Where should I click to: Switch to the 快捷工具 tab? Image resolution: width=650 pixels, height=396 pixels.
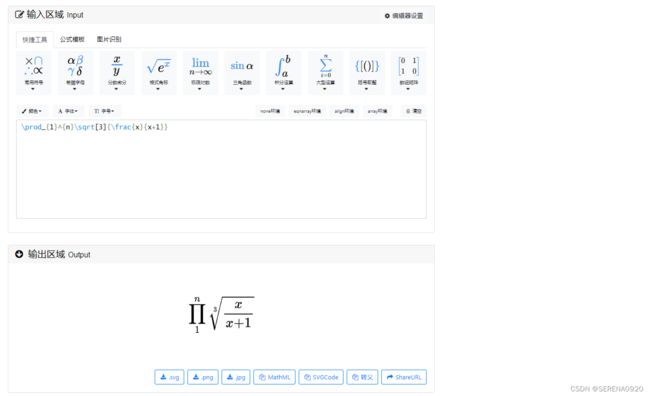tap(35, 40)
